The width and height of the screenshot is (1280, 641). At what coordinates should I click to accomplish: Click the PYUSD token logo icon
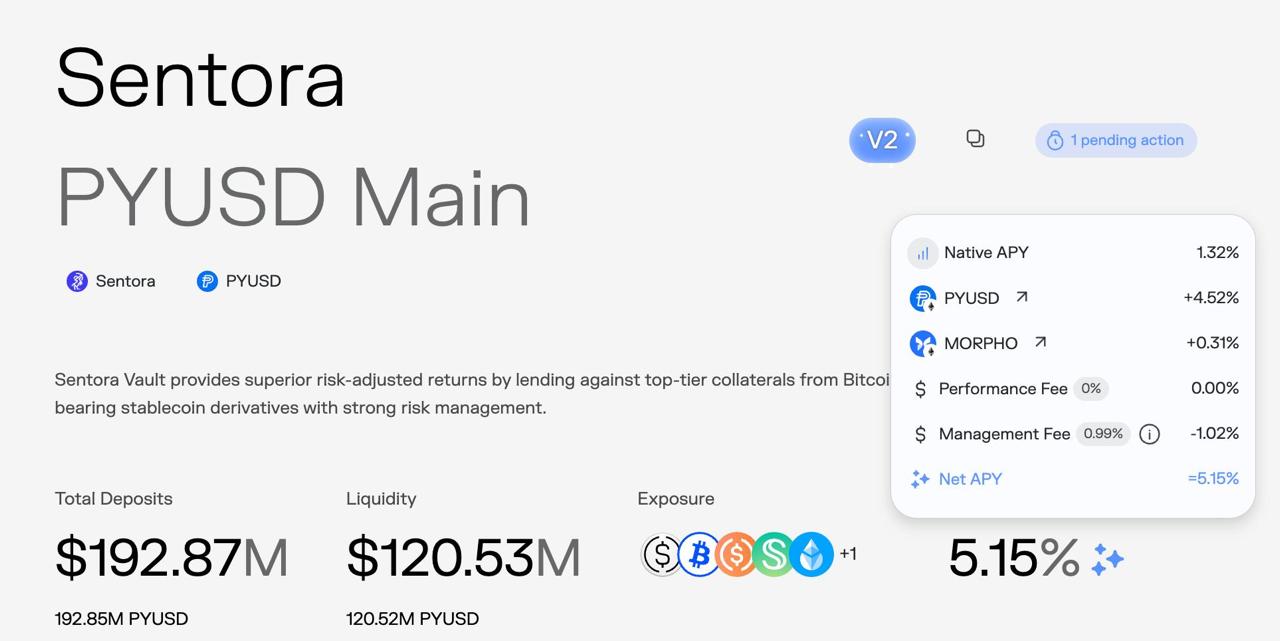[207, 281]
